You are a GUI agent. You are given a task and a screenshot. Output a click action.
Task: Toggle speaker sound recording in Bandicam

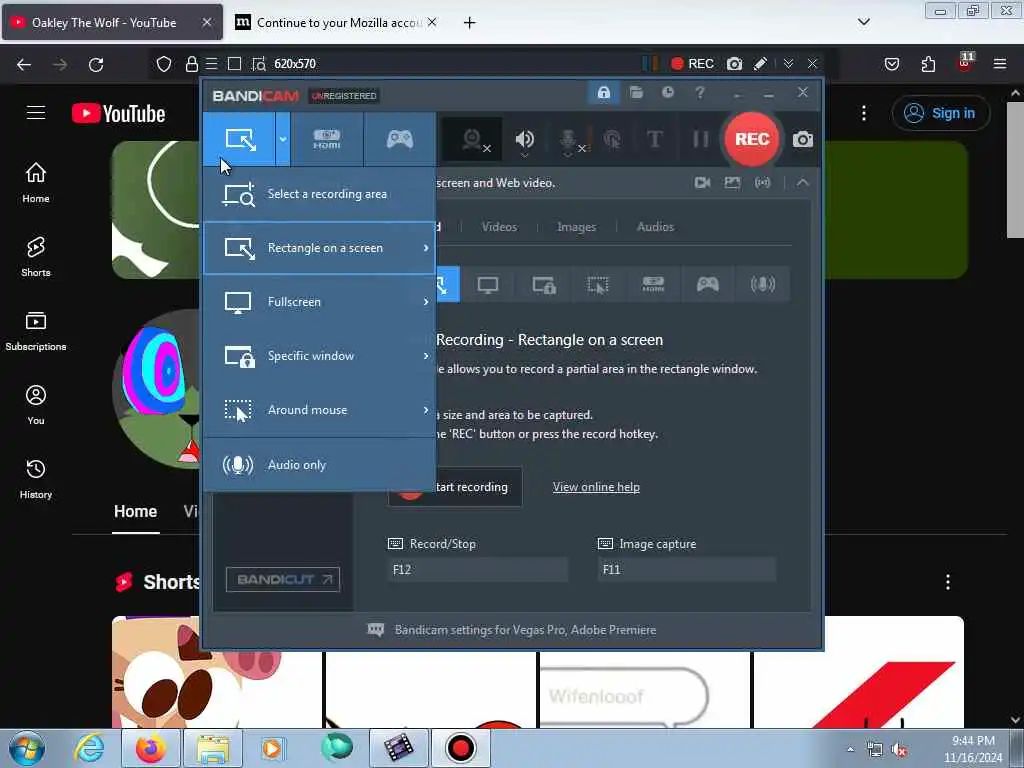(x=524, y=139)
